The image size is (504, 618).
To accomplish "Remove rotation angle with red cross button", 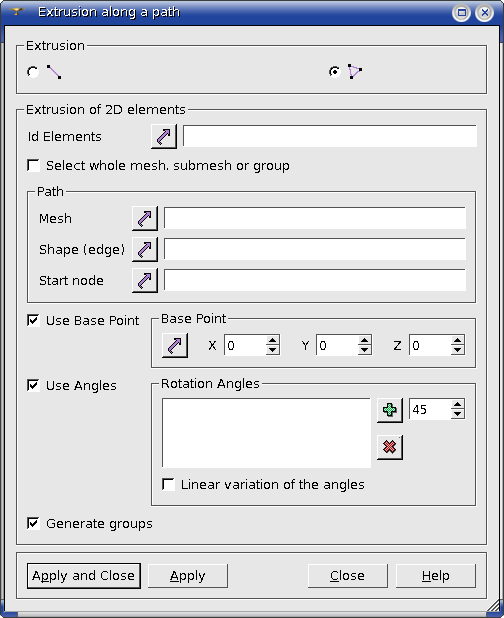I will click(x=390, y=447).
